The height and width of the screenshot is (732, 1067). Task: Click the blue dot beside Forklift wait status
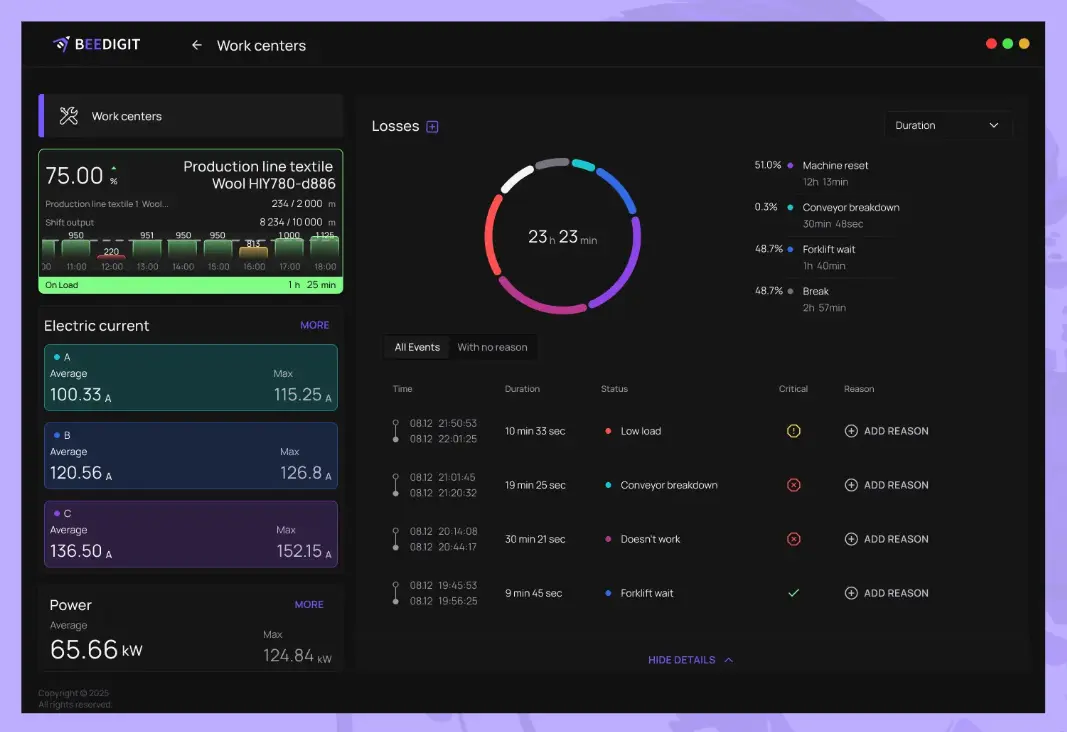[608, 593]
